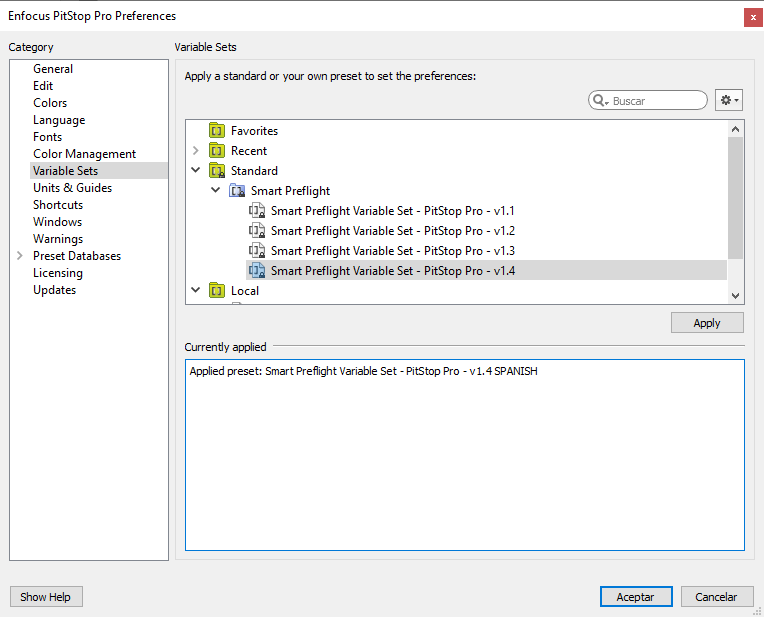Open the General category
764x617 pixels.
pos(53,69)
